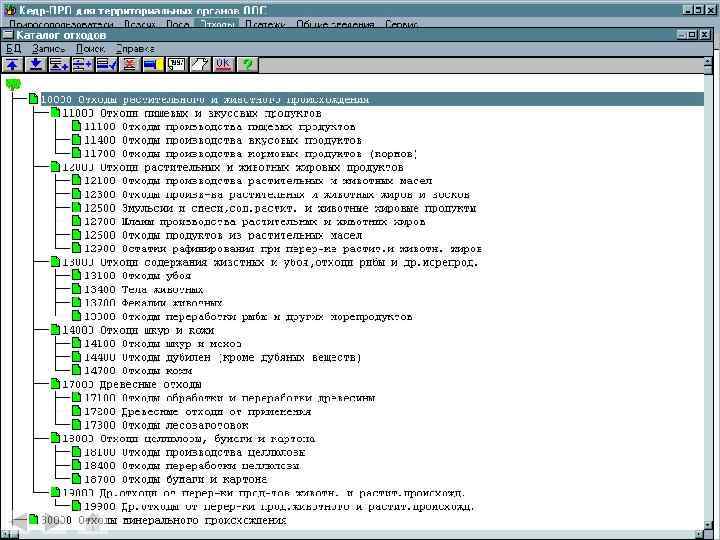Select row Отходы переработки рыбы и морепродуктов
Image resolution: width=720 pixels, height=540 pixels.
pyautogui.click(x=248, y=316)
